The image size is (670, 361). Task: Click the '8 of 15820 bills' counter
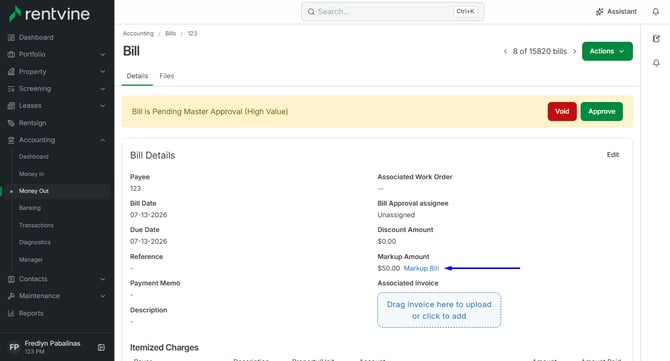tap(540, 51)
